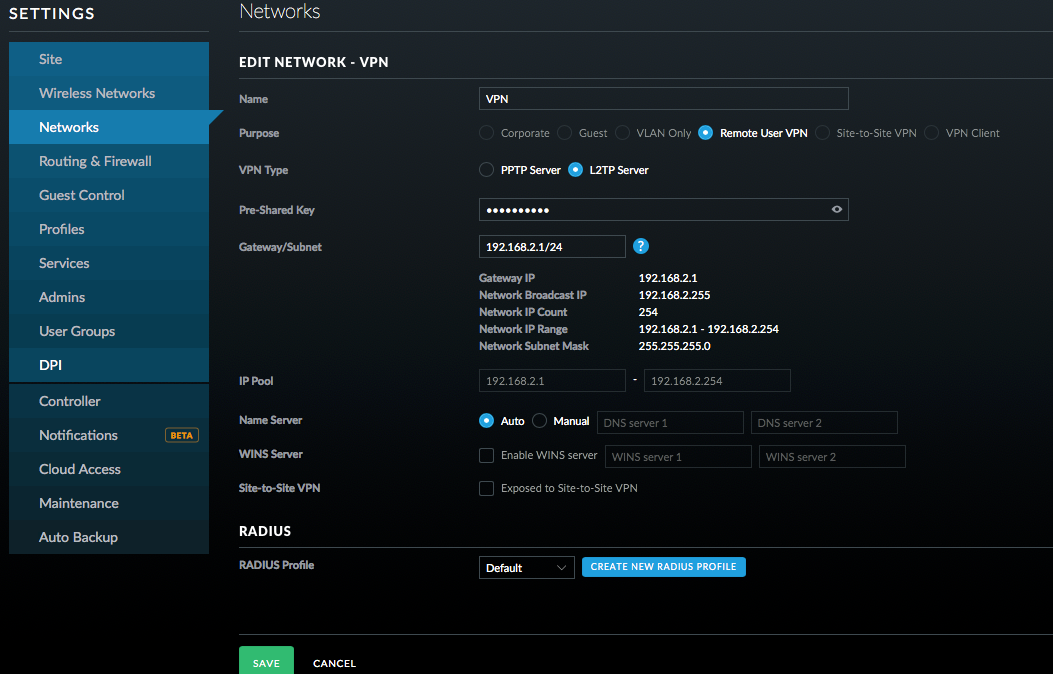Enable the WINS server checkbox

(x=487, y=456)
